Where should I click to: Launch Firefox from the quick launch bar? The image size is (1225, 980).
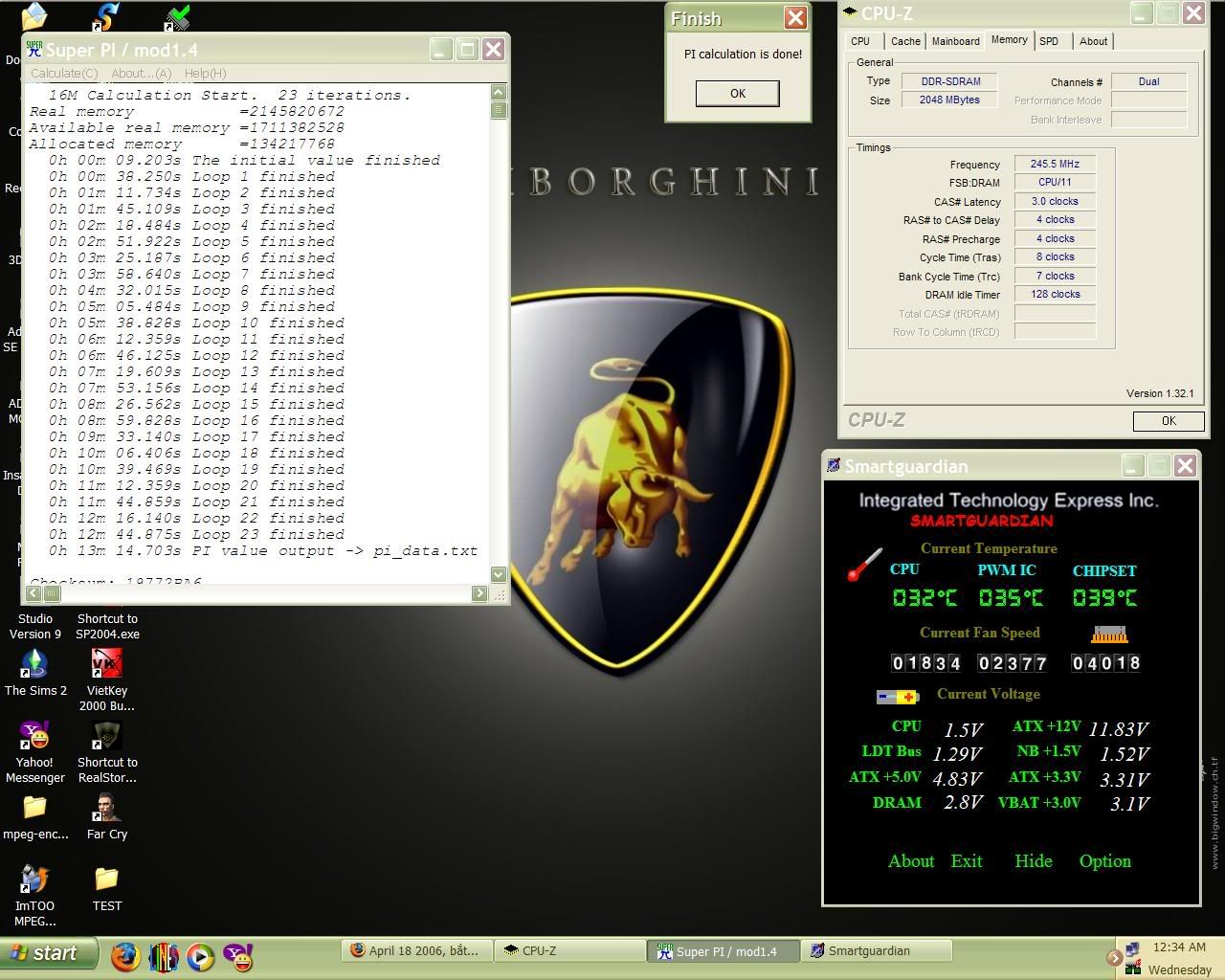tap(125, 956)
